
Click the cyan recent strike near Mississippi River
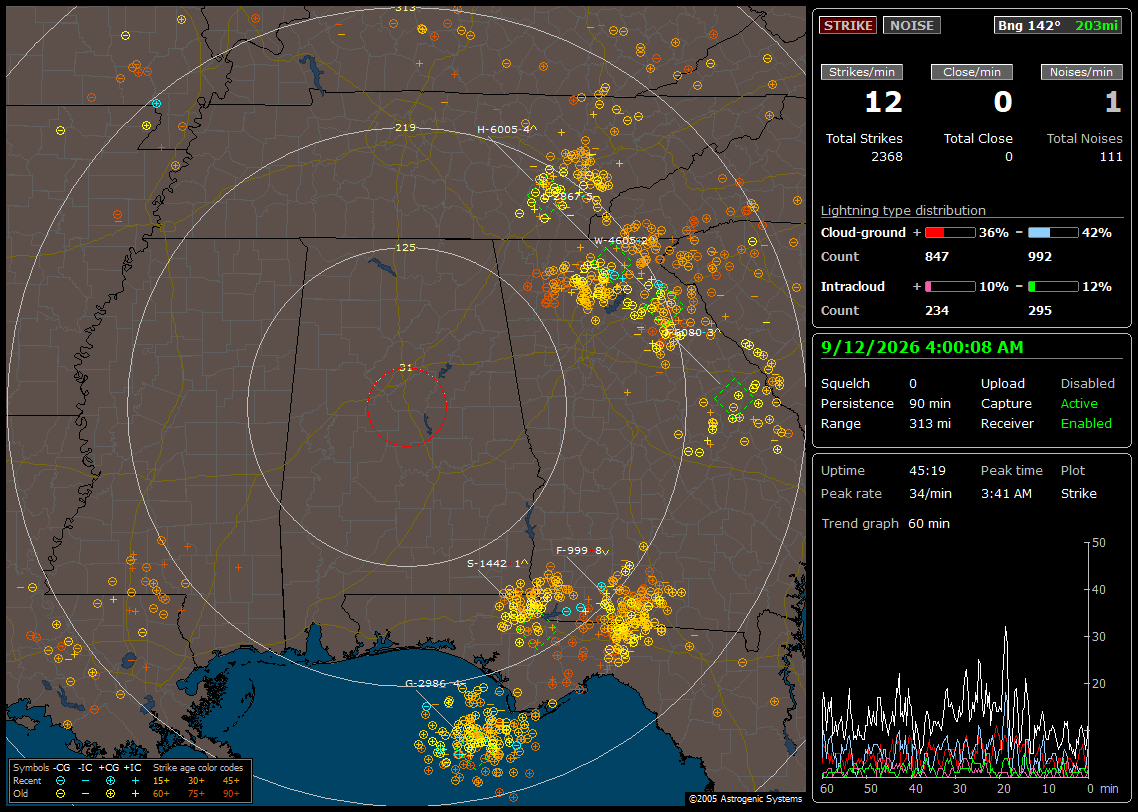(156, 104)
